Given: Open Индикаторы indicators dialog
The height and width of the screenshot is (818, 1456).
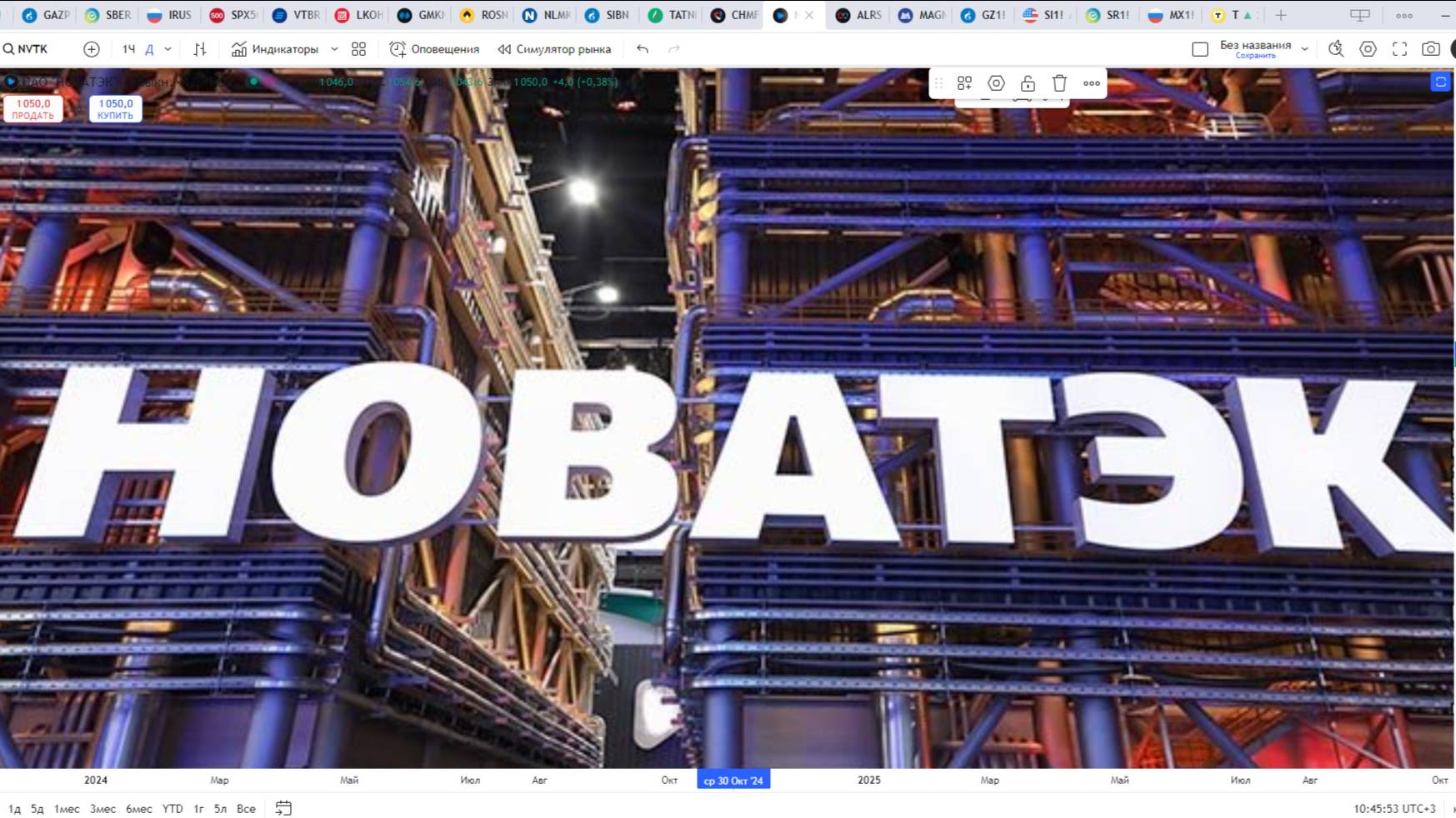Looking at the screenshot, I should (275, 49).
